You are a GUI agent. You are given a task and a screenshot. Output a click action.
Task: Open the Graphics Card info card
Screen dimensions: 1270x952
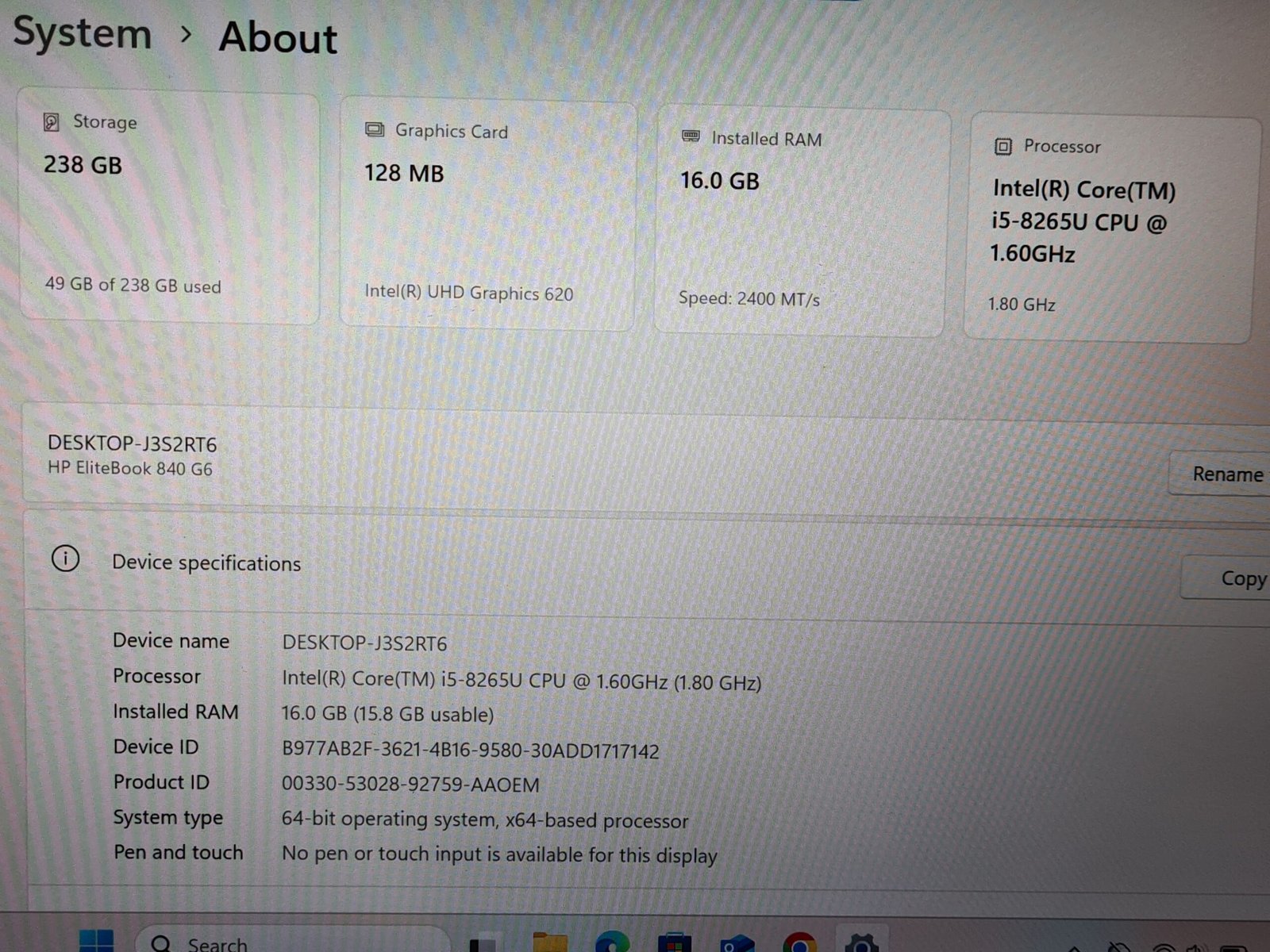[488, 214]
